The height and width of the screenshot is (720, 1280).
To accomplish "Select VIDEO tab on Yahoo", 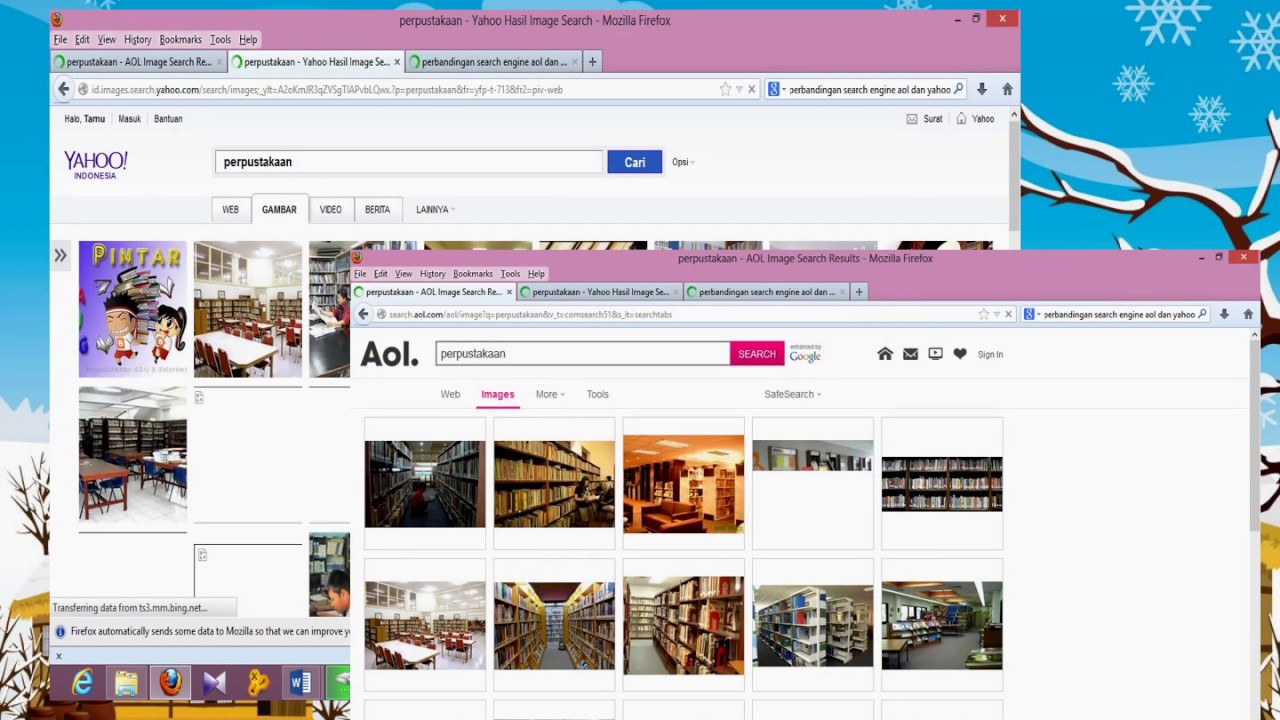I will (x=331, y=210).
